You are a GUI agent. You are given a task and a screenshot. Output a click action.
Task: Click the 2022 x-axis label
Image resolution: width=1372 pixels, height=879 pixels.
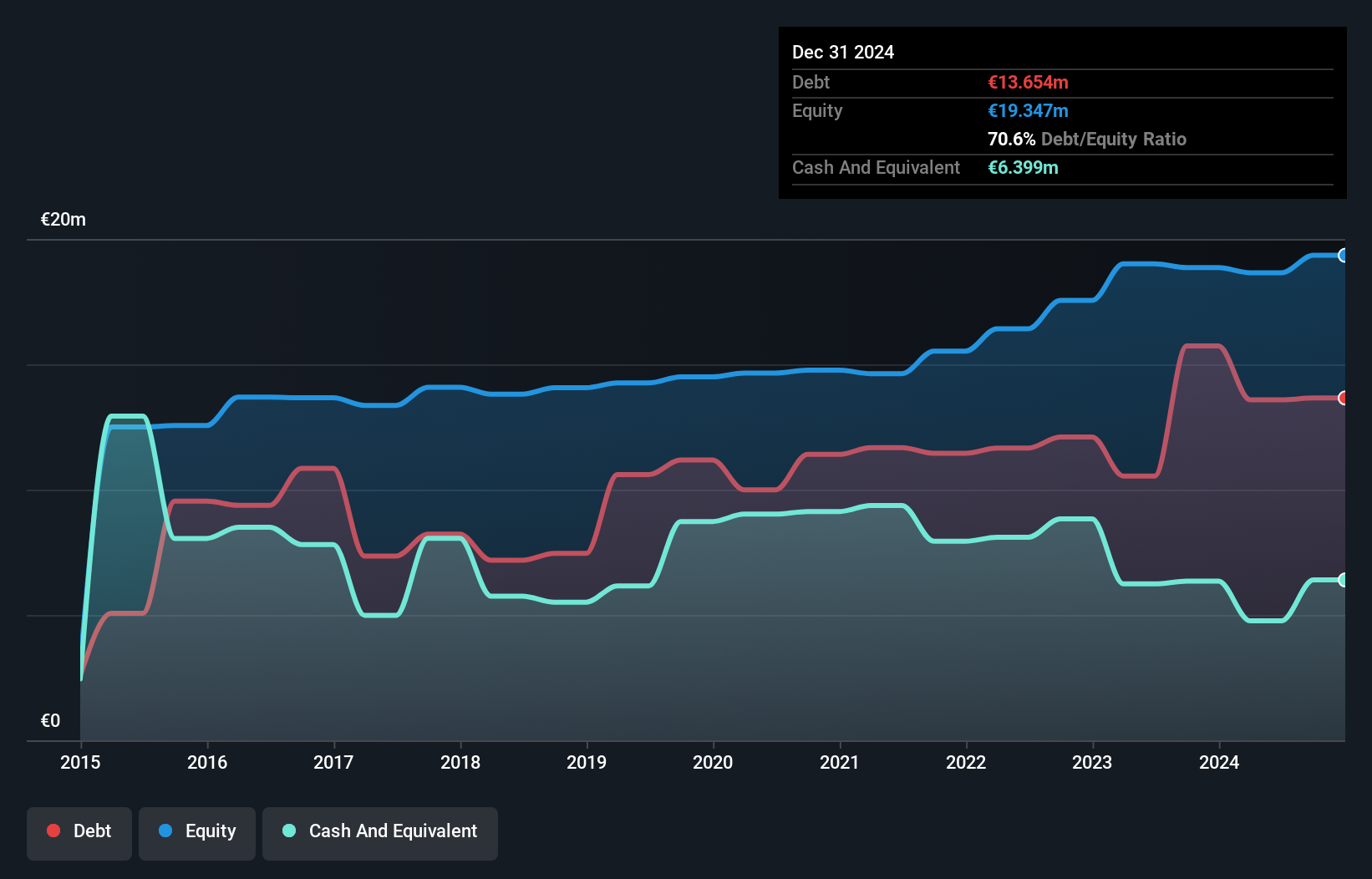[x=966, y=762]
